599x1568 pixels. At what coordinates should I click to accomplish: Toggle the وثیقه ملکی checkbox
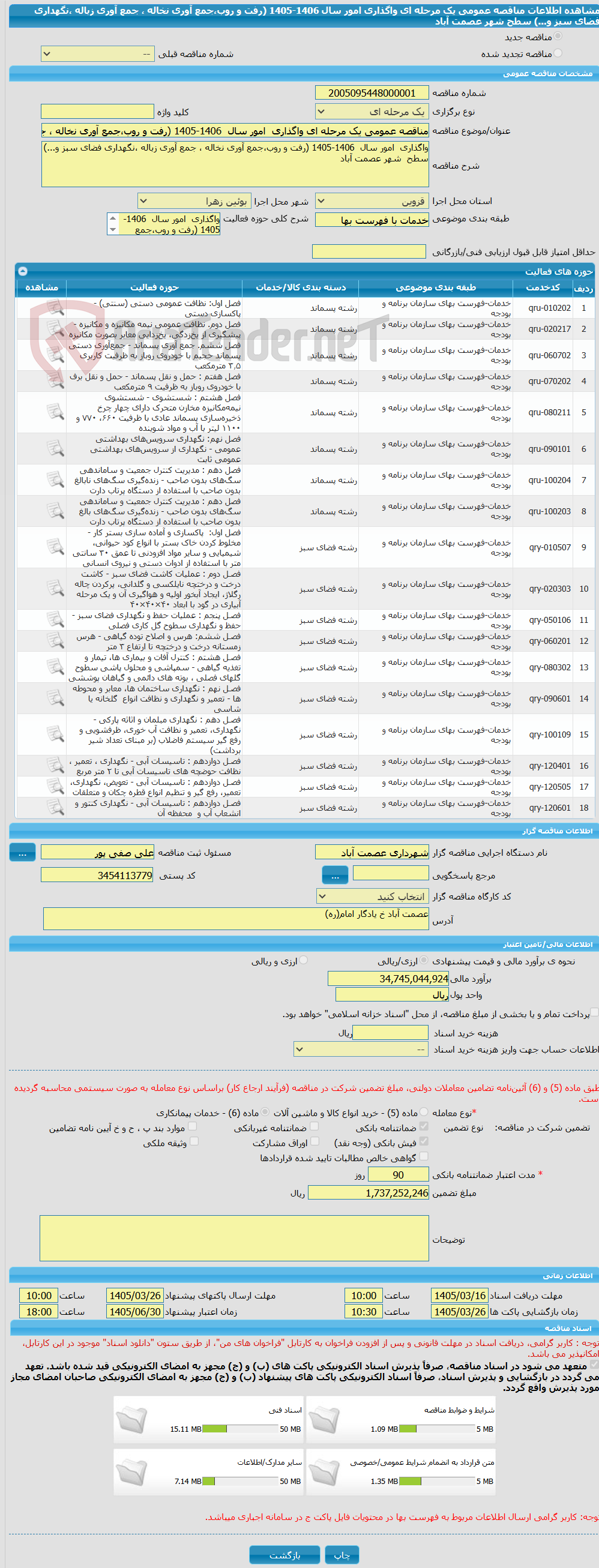click(194, 1141)
